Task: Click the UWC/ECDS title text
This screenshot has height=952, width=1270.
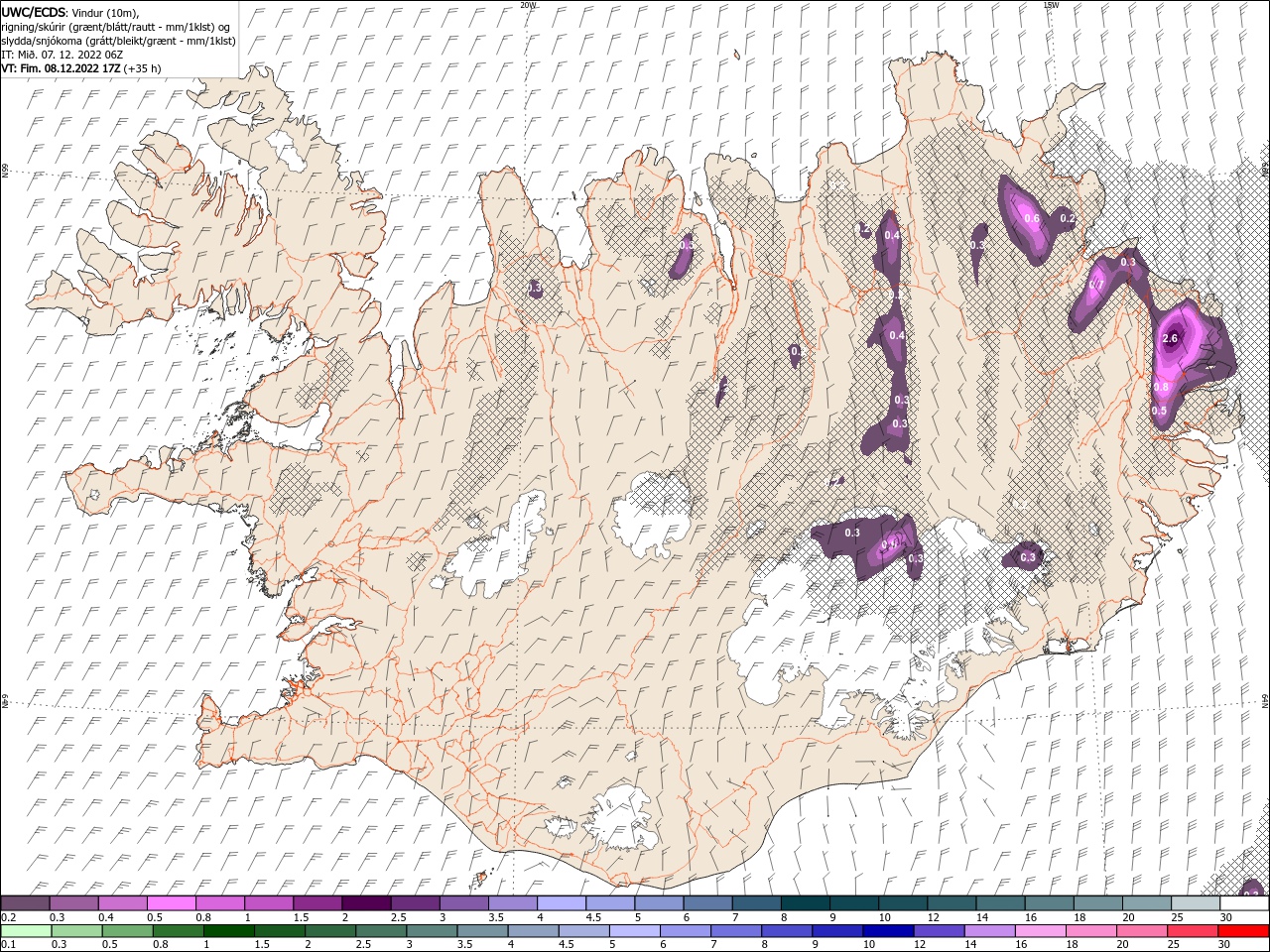Action: pos(33,11)
